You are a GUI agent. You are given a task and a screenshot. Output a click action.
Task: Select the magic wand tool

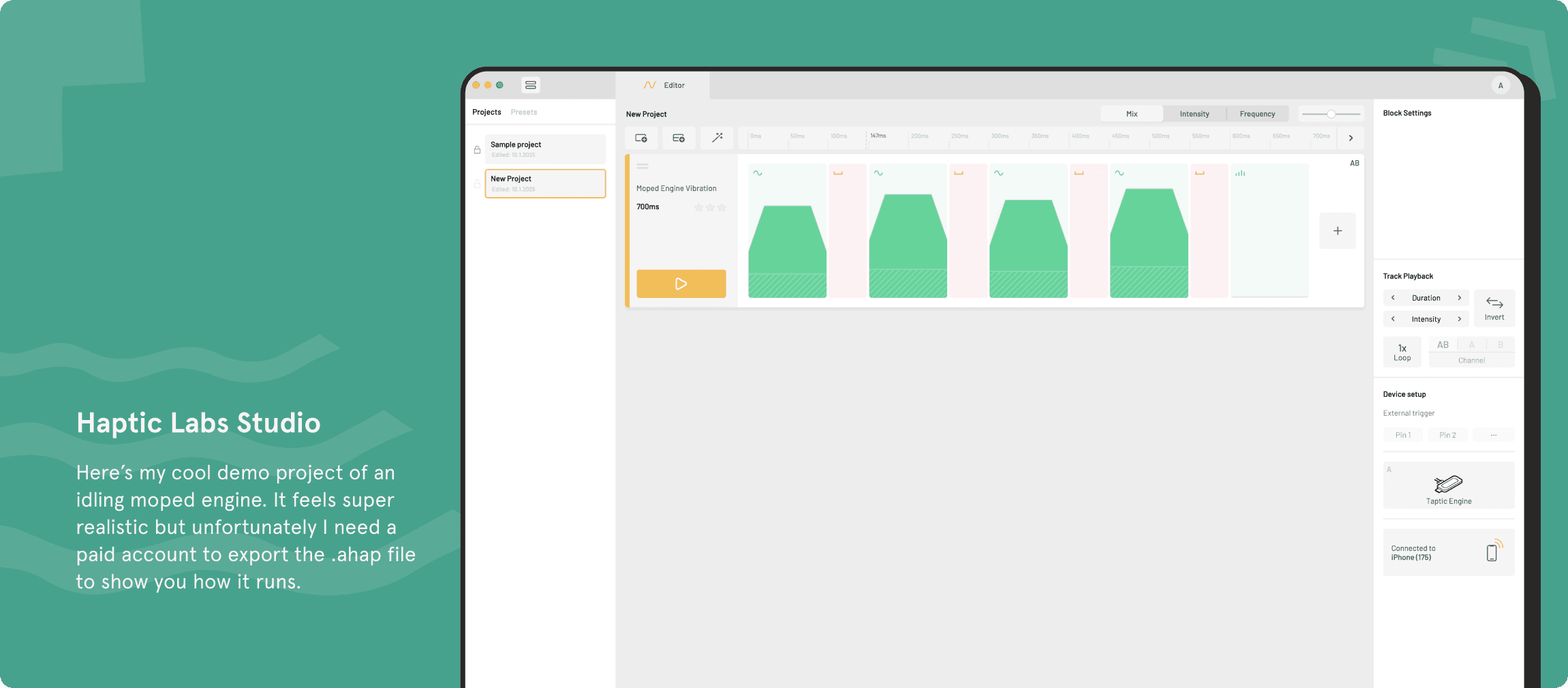pyautogui.click(x=717, y=138)
